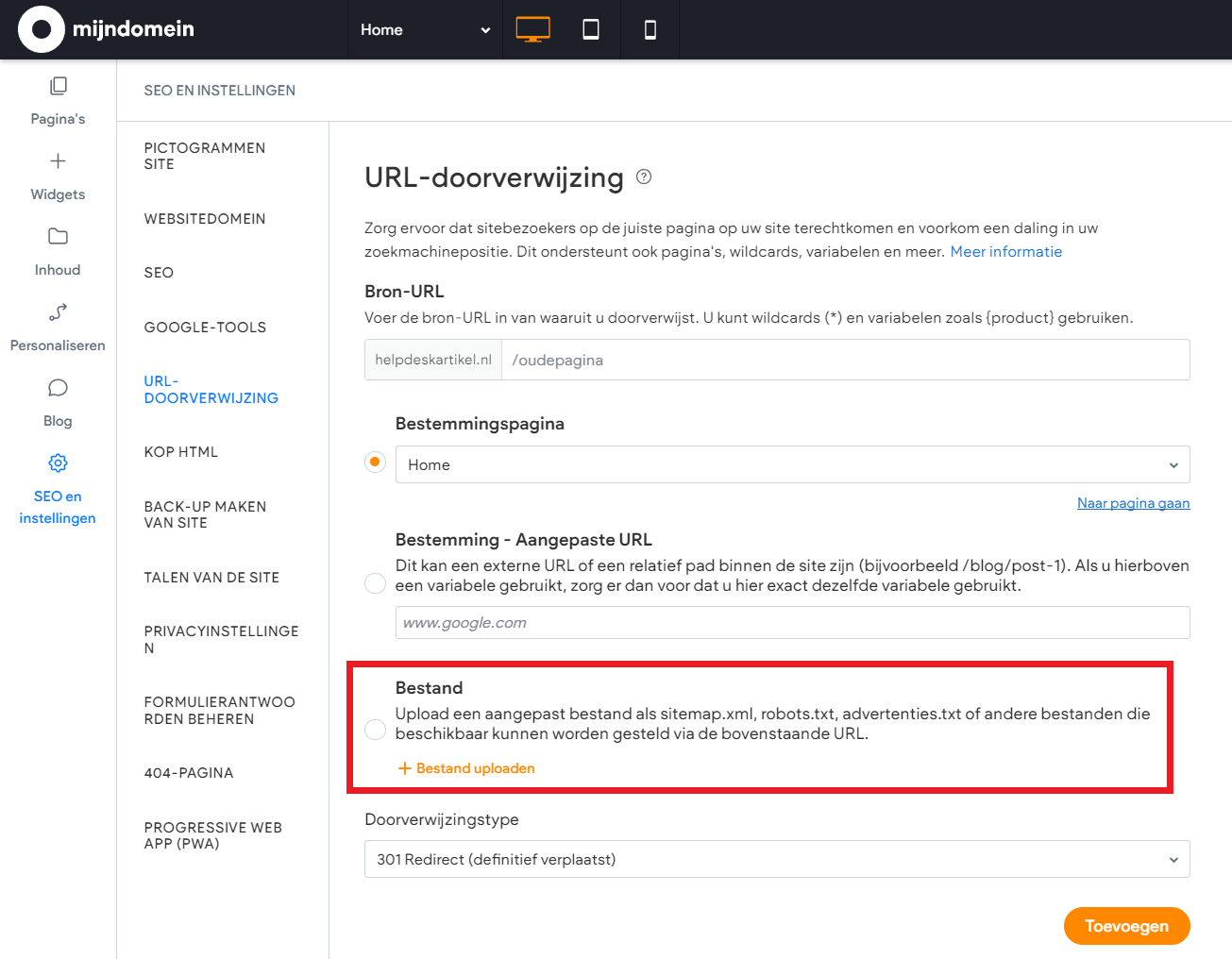Follow the Meer informatie link
The image size is (1232, 959).
pos(1005,252)
